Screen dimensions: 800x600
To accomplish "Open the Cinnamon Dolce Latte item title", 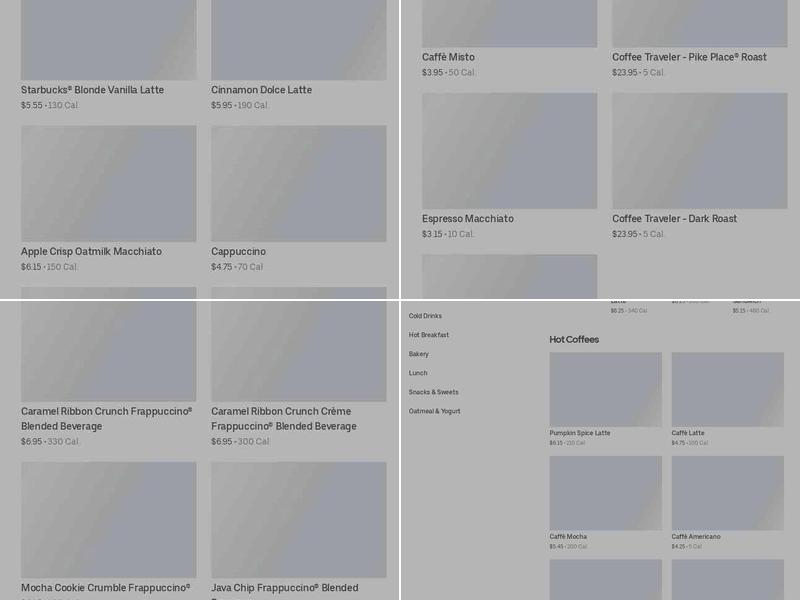I will [x=261, y=90].
